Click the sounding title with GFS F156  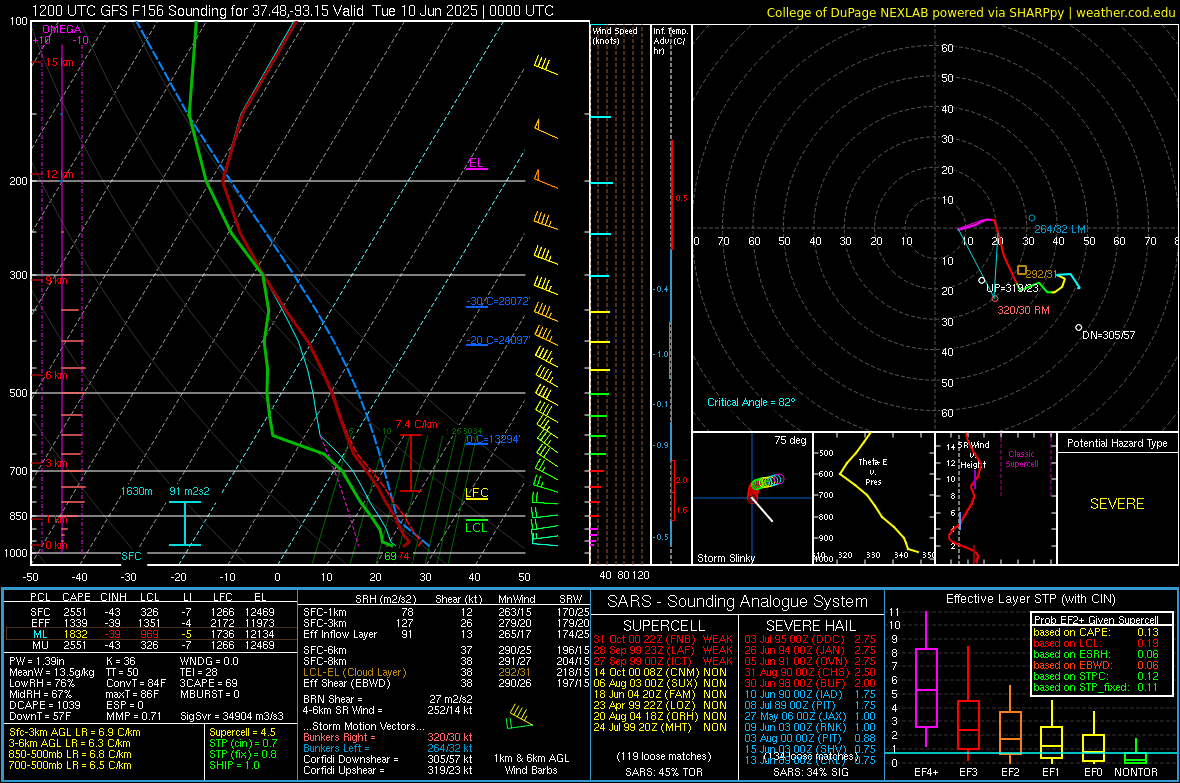293,11
